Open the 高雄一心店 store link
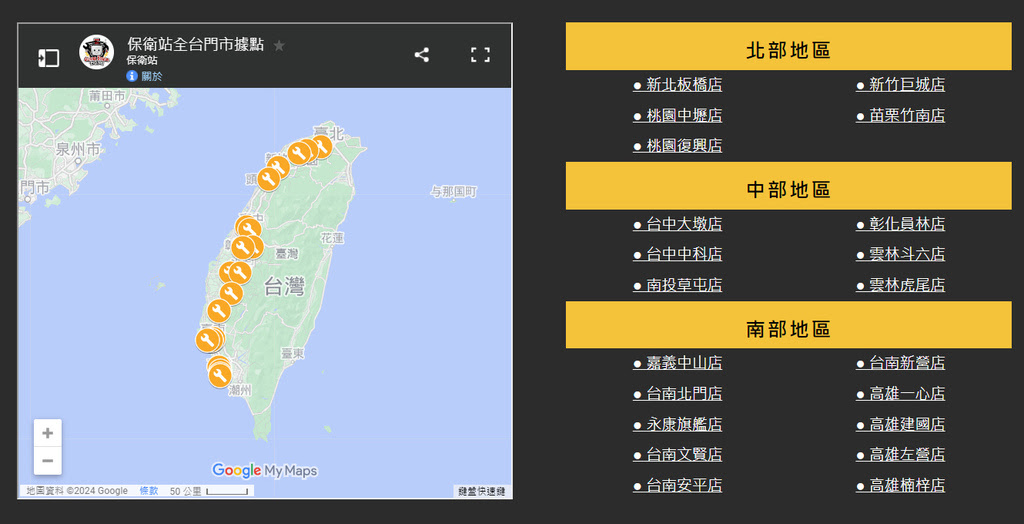 (901, 393)
